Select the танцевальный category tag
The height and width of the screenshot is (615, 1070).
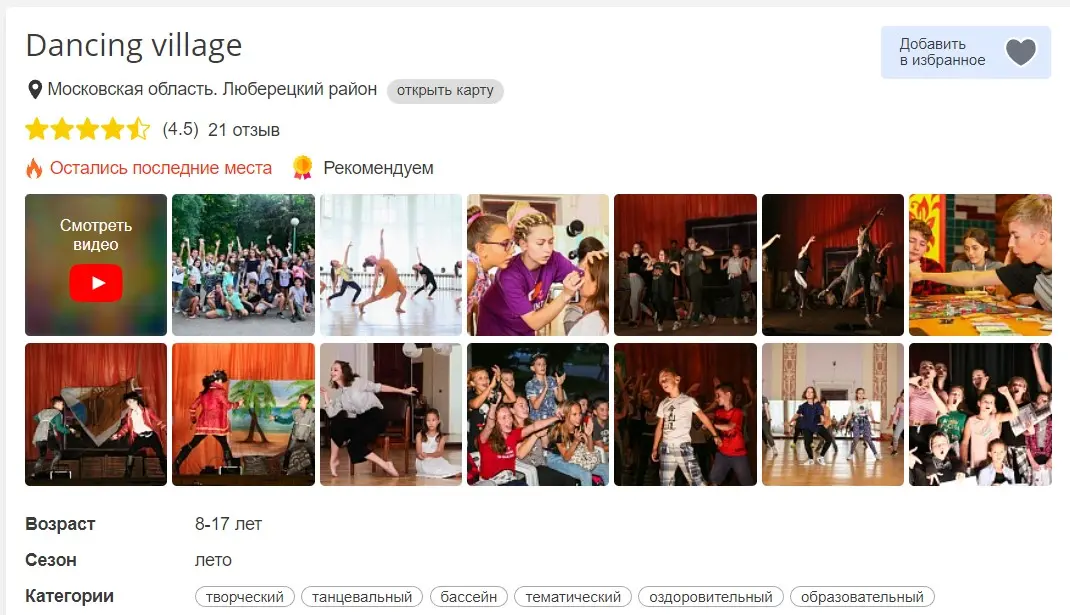coord(362,597)
